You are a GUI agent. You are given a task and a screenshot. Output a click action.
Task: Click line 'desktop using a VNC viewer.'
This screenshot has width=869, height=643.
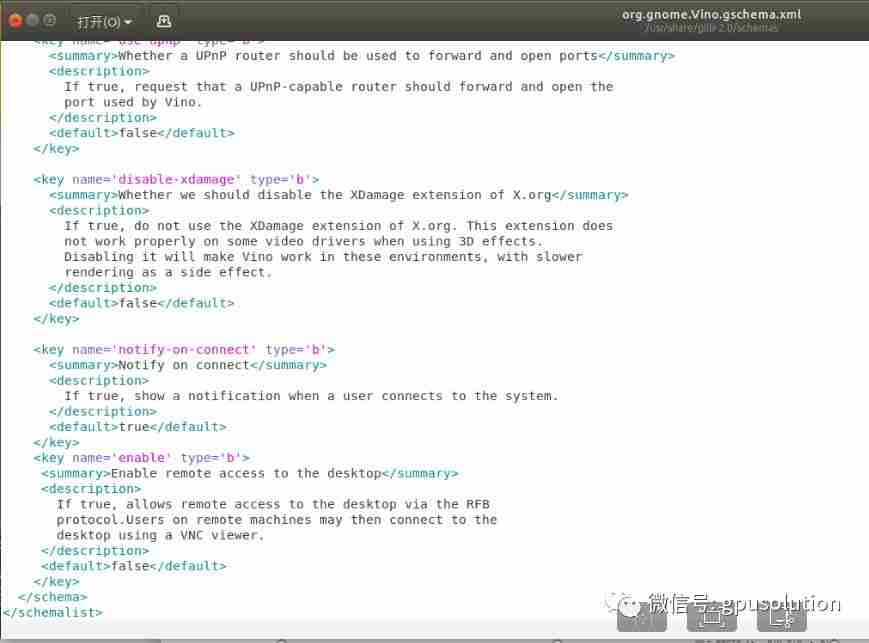tap(160, 535)
